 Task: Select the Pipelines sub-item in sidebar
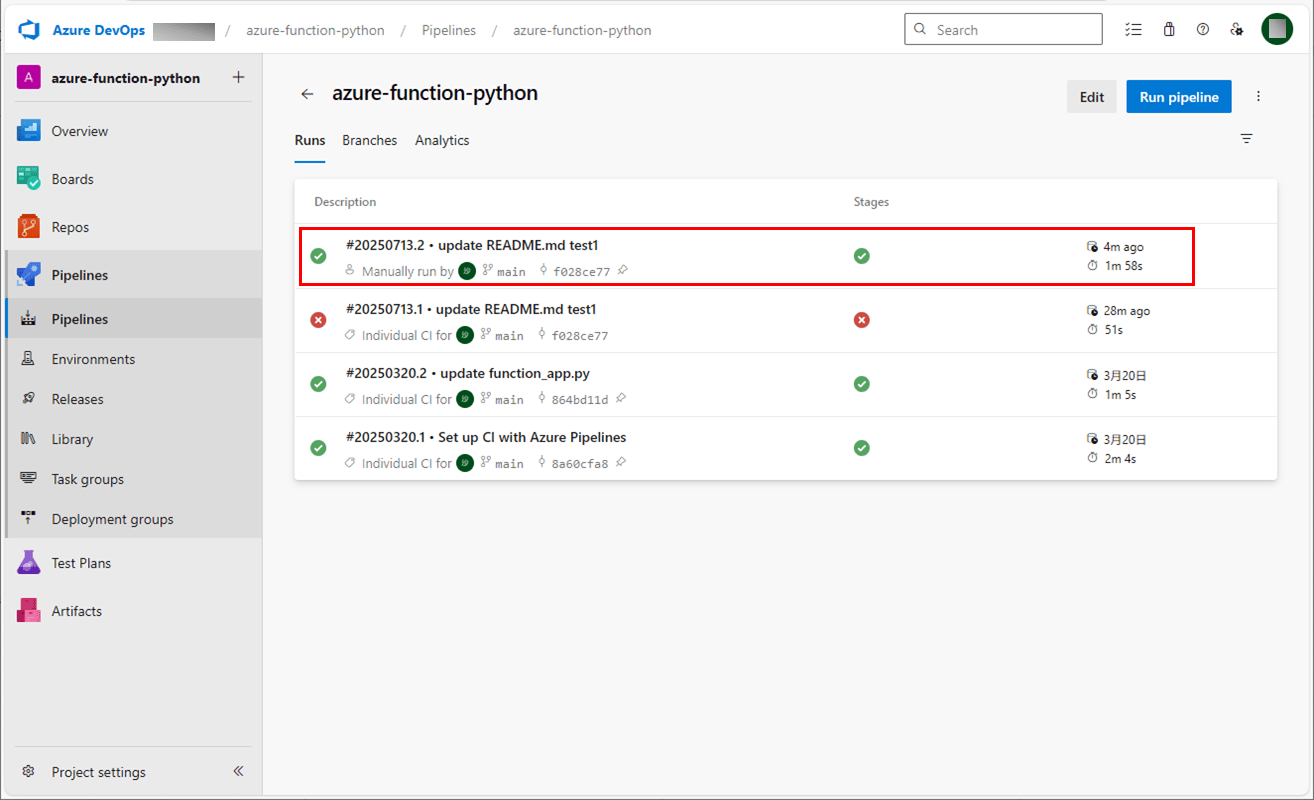point(134,319)
